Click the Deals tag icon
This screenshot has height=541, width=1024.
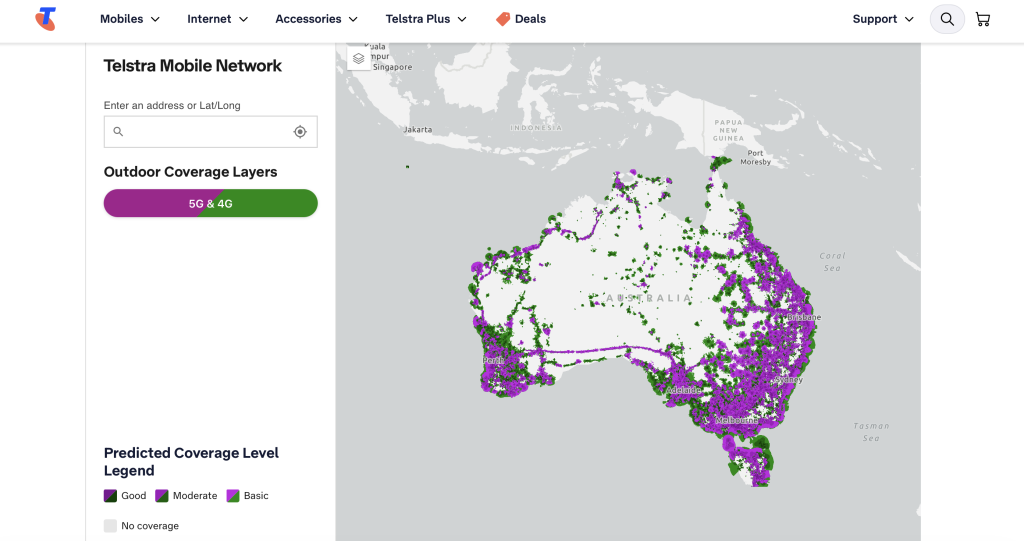(x=503, y=19)
